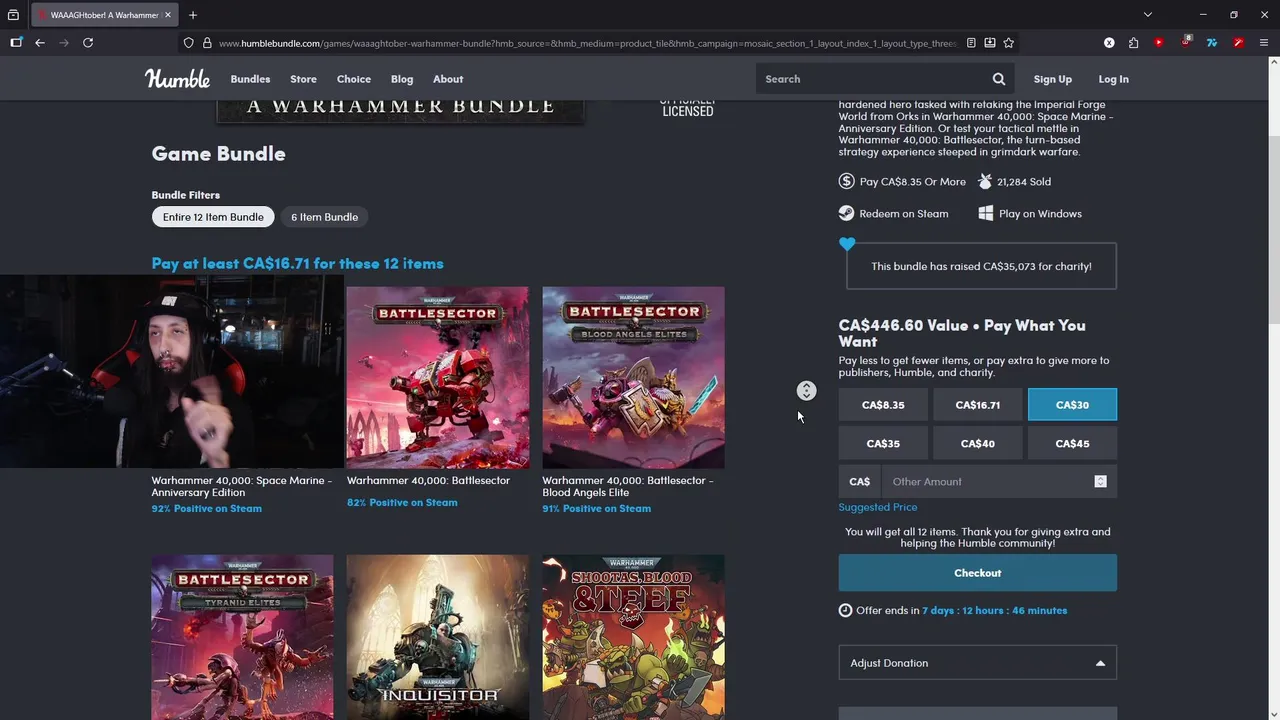Open the Firefox View icon at top left
This screenshot has height=720, width=1280.
point(13,15)
